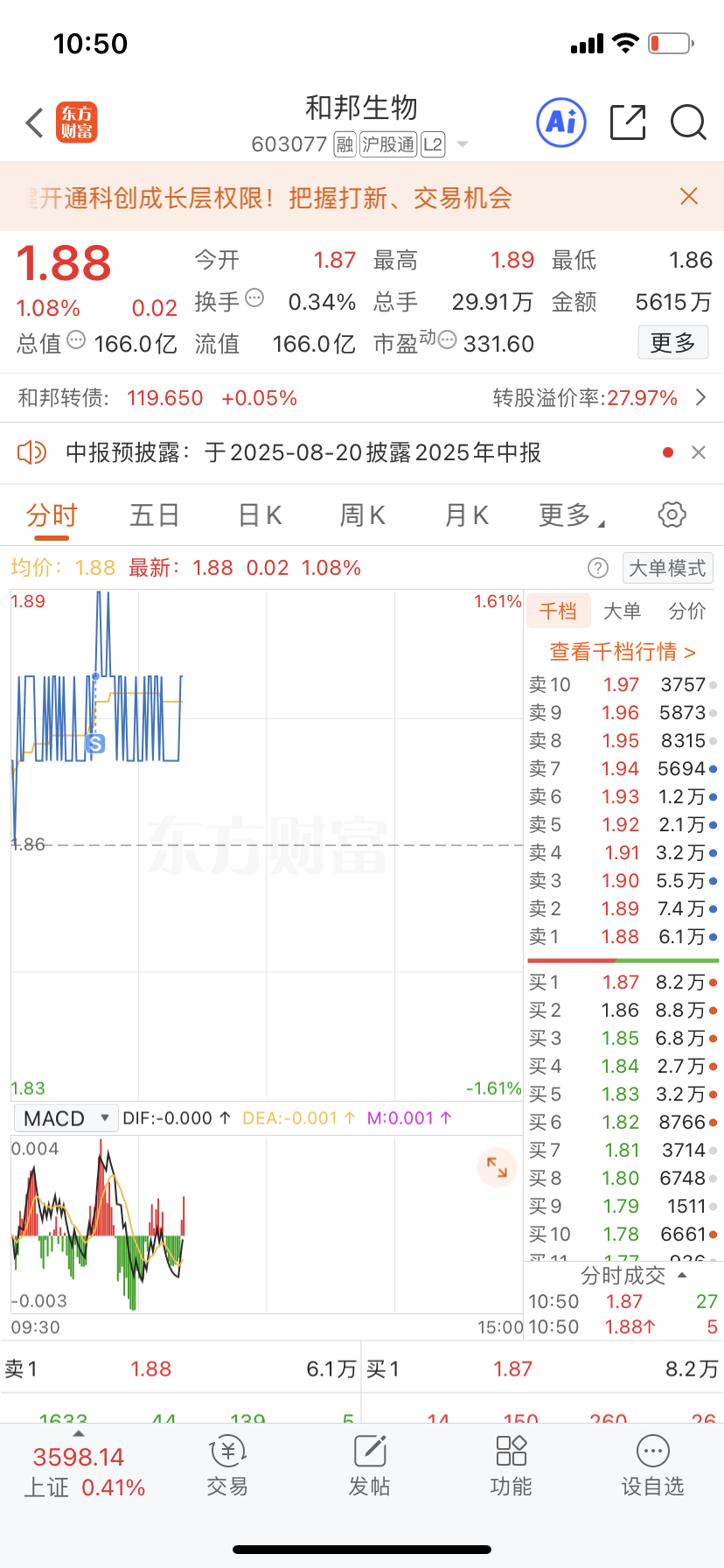Tap the 买1 1.87 bottom quote bar
724x1568 pixels.
click(543, 1368)
